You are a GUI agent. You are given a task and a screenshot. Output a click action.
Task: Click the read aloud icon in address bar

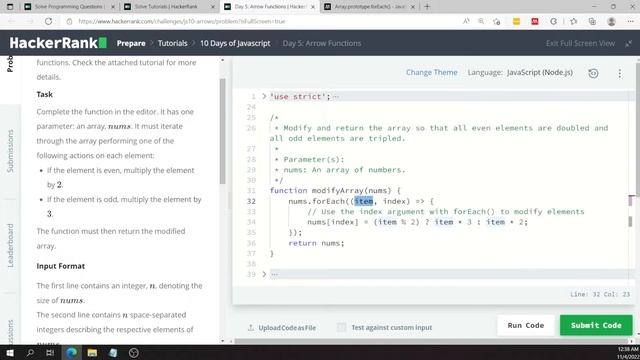pyautogui.click(x=466, y=21)
